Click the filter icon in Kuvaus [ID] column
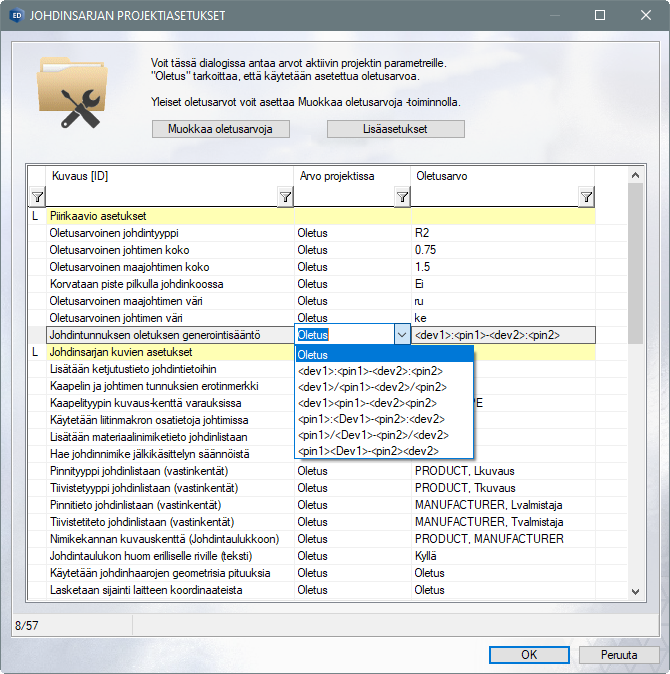670x674 pixels. coord(285,197)
